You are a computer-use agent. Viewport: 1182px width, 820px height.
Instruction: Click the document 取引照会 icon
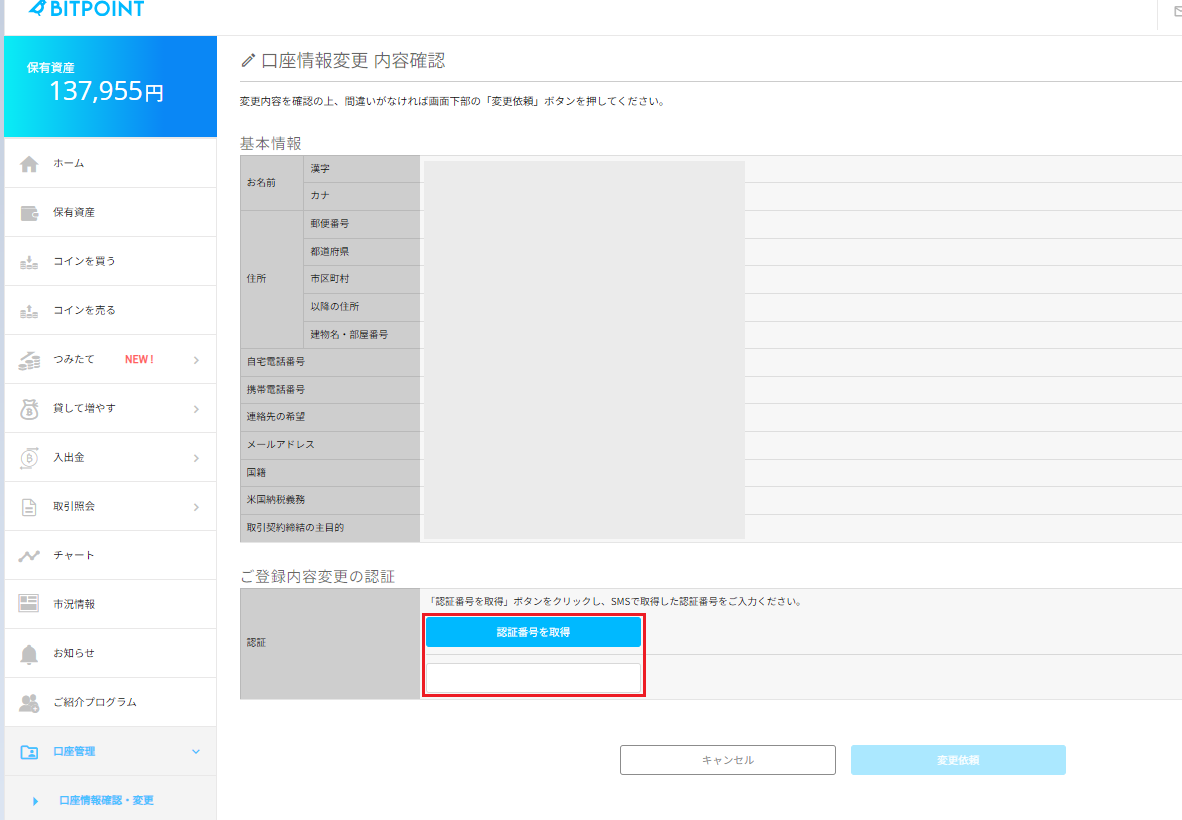[29, 507]
